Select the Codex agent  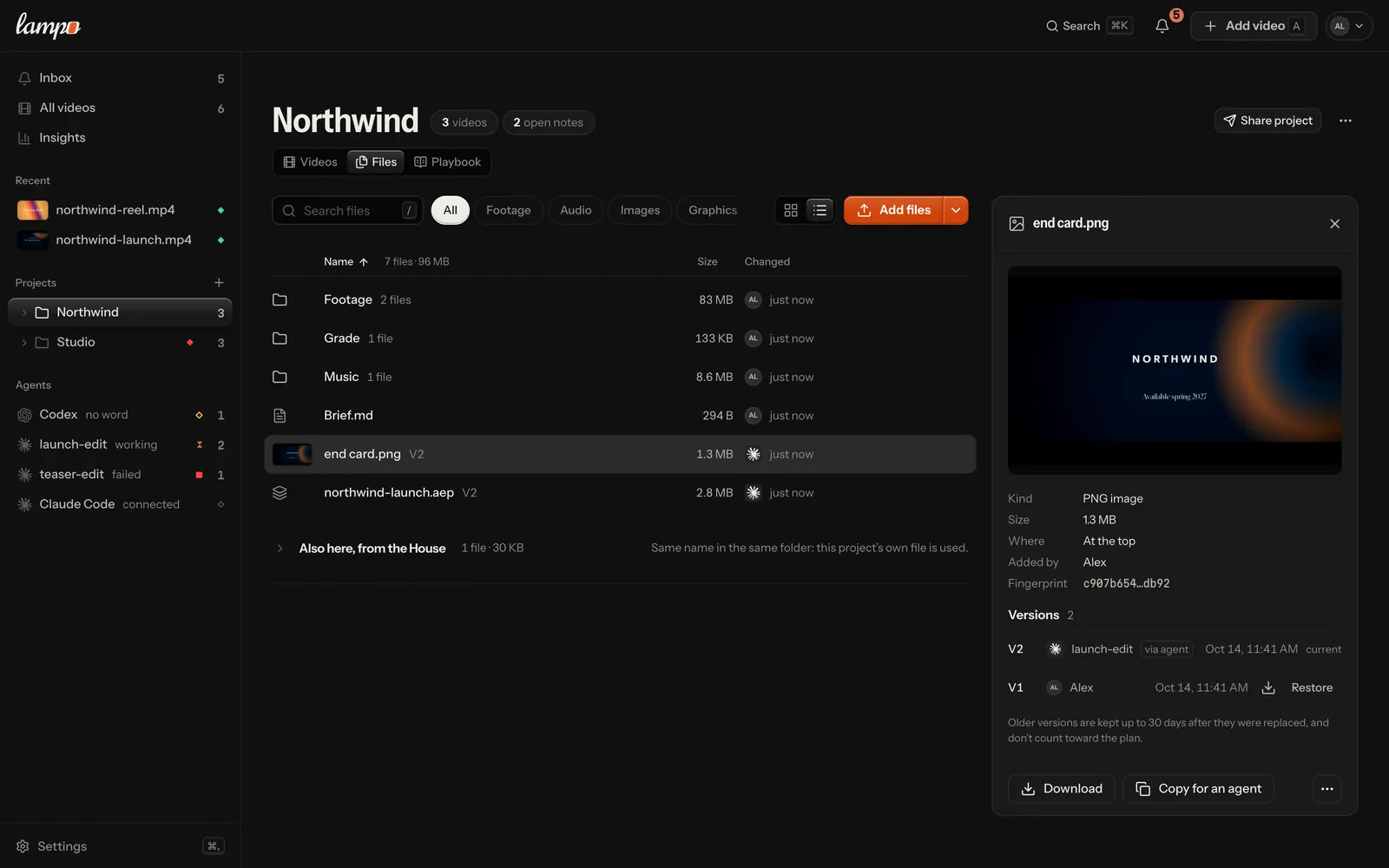tap(120, 415)
